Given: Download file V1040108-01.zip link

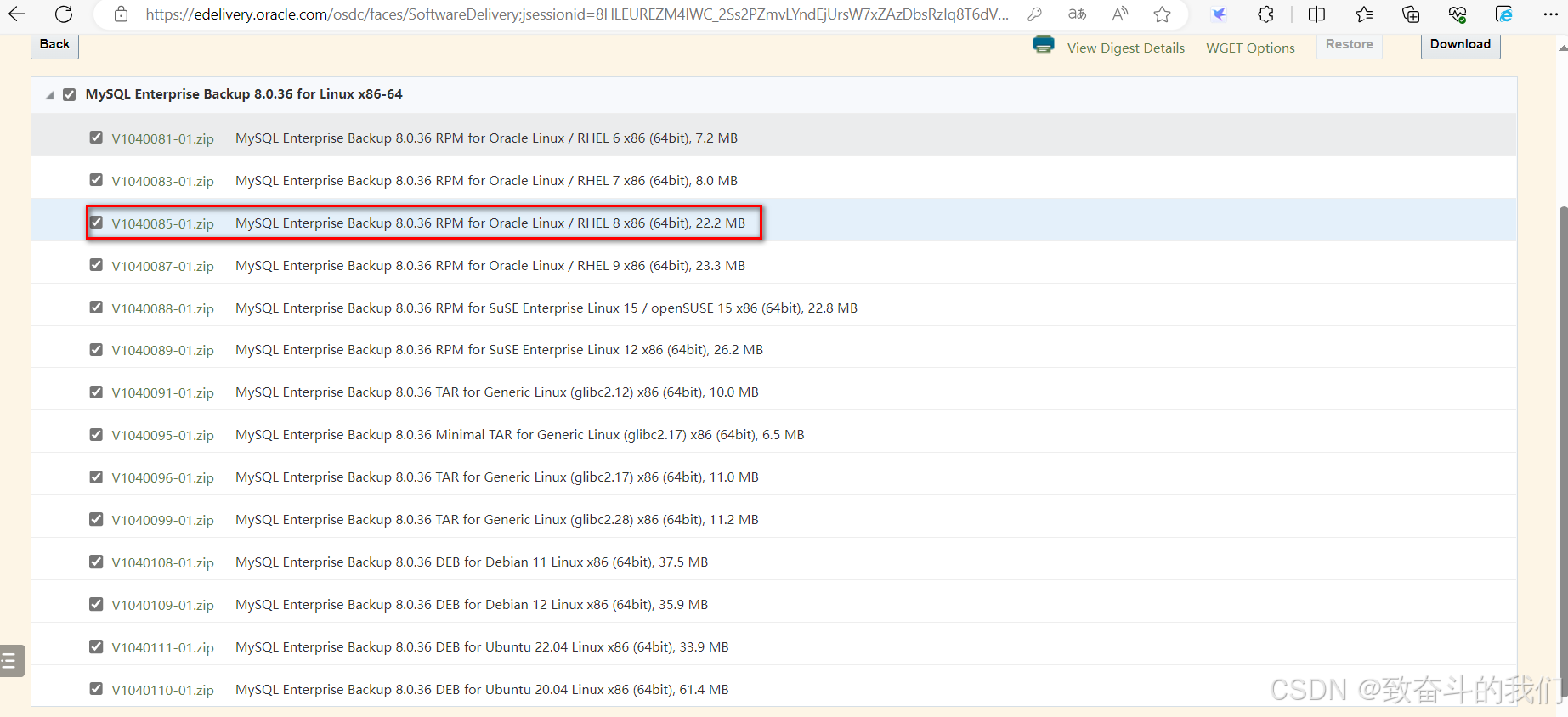Looking at the screenshot, I should tap(162, 562).
